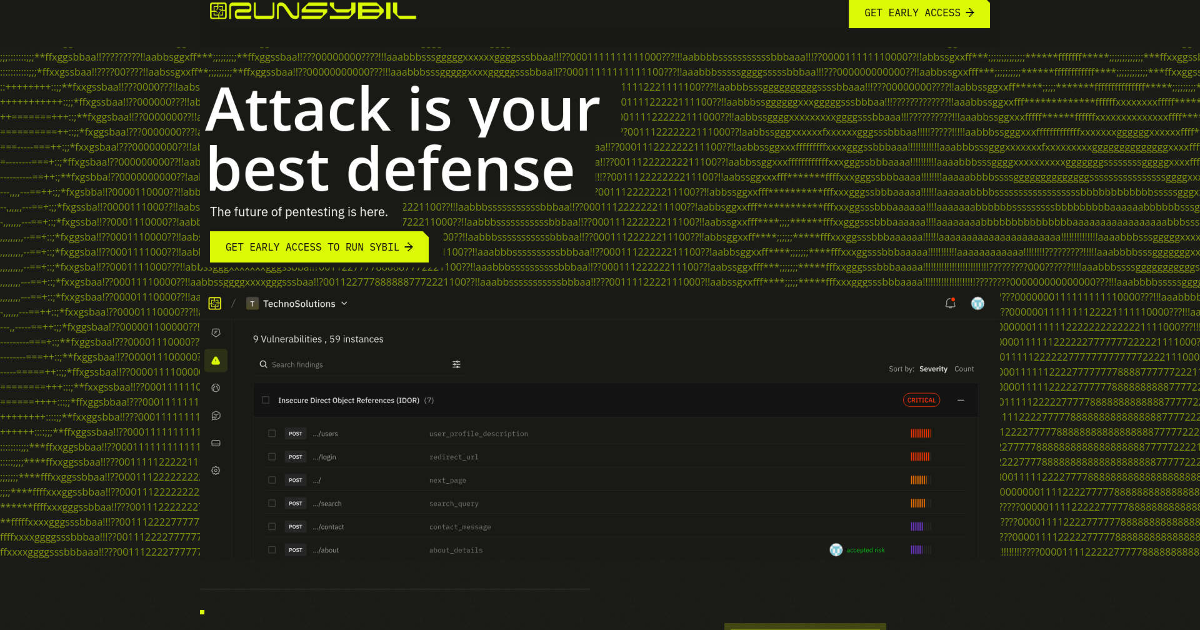This screenshot has width=1200, height=630.
Task: Open the settings gear in the sidebar
Action: click(x=216, y=470)
